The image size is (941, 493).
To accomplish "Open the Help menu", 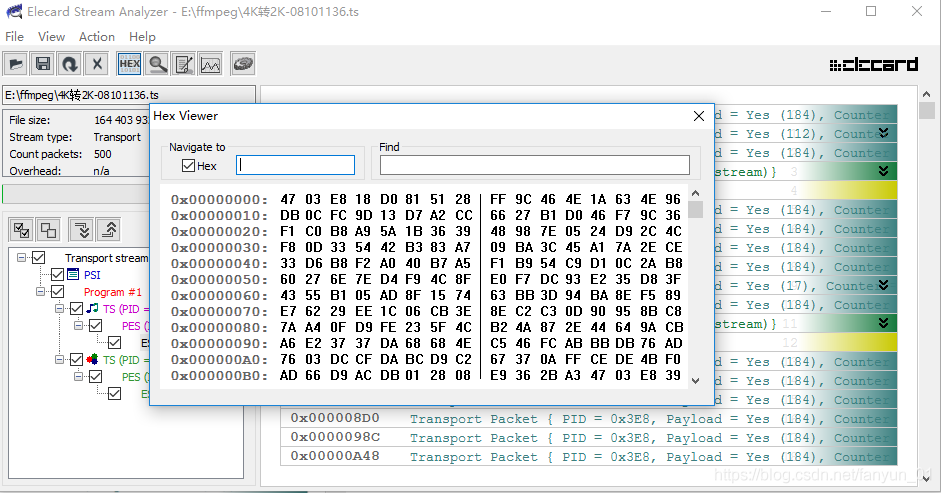I will click(142, 37).
